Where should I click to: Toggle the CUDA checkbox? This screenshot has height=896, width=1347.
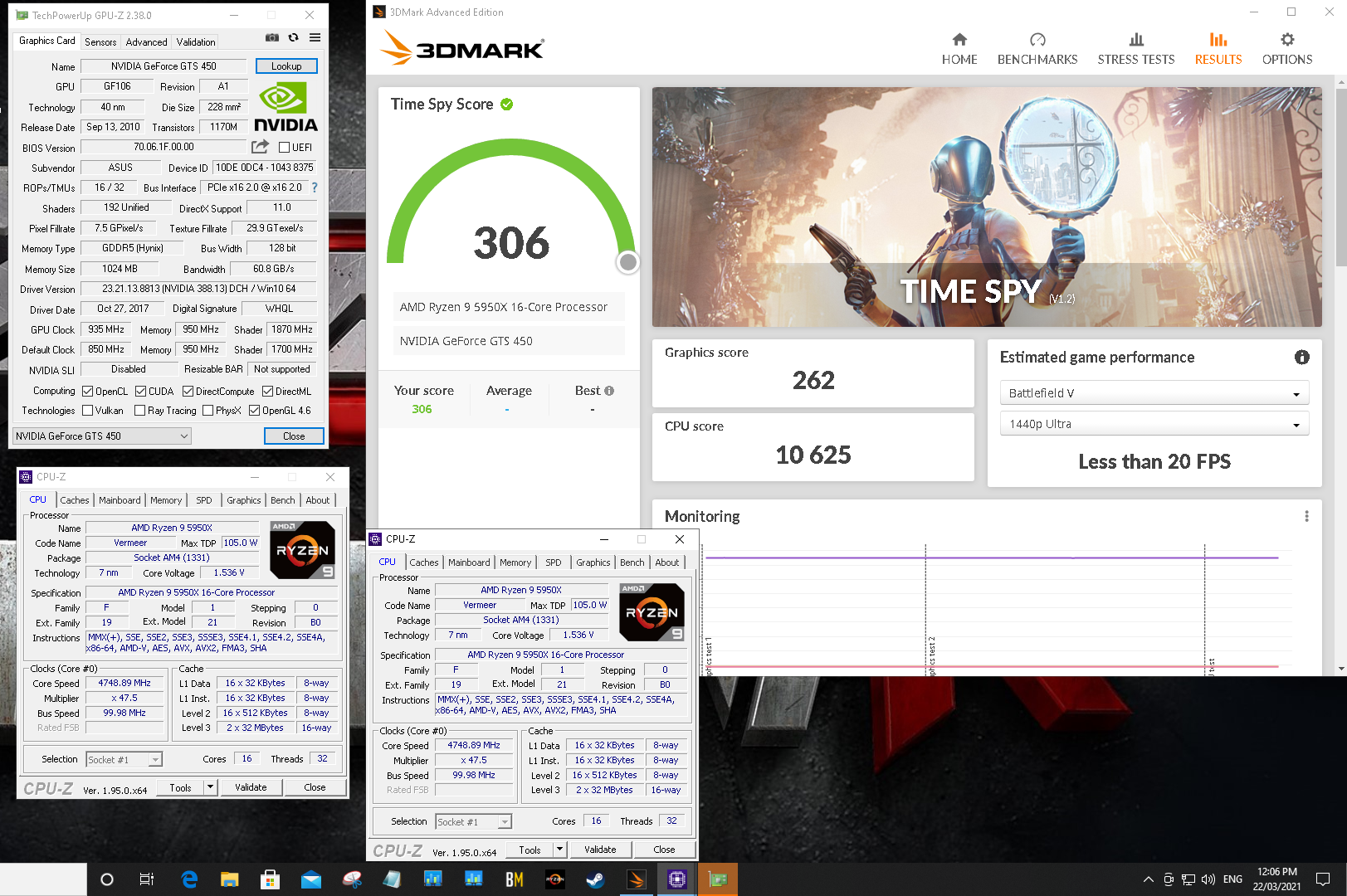click(x=140, y=392)
